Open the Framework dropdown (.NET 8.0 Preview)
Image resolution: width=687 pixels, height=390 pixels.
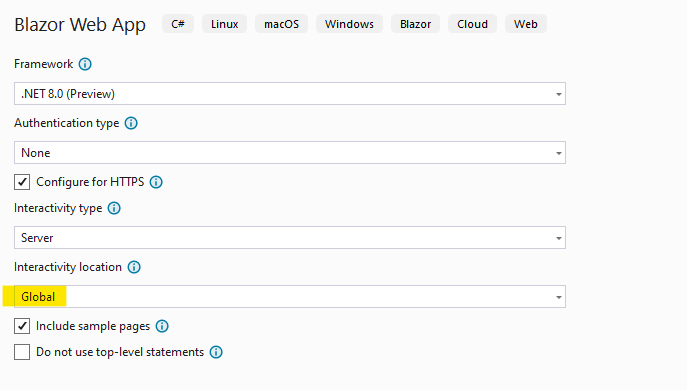point(290,94)
